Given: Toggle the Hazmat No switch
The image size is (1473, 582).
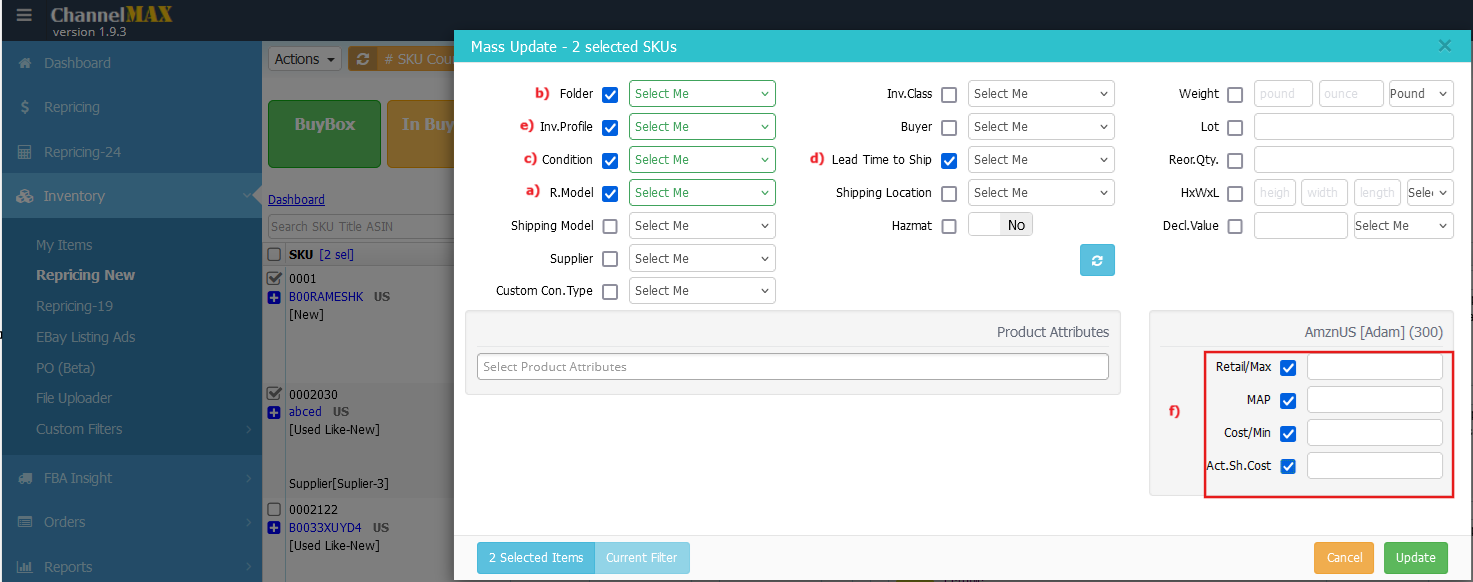Looking at the screenshot, I should click(1000, 225).
